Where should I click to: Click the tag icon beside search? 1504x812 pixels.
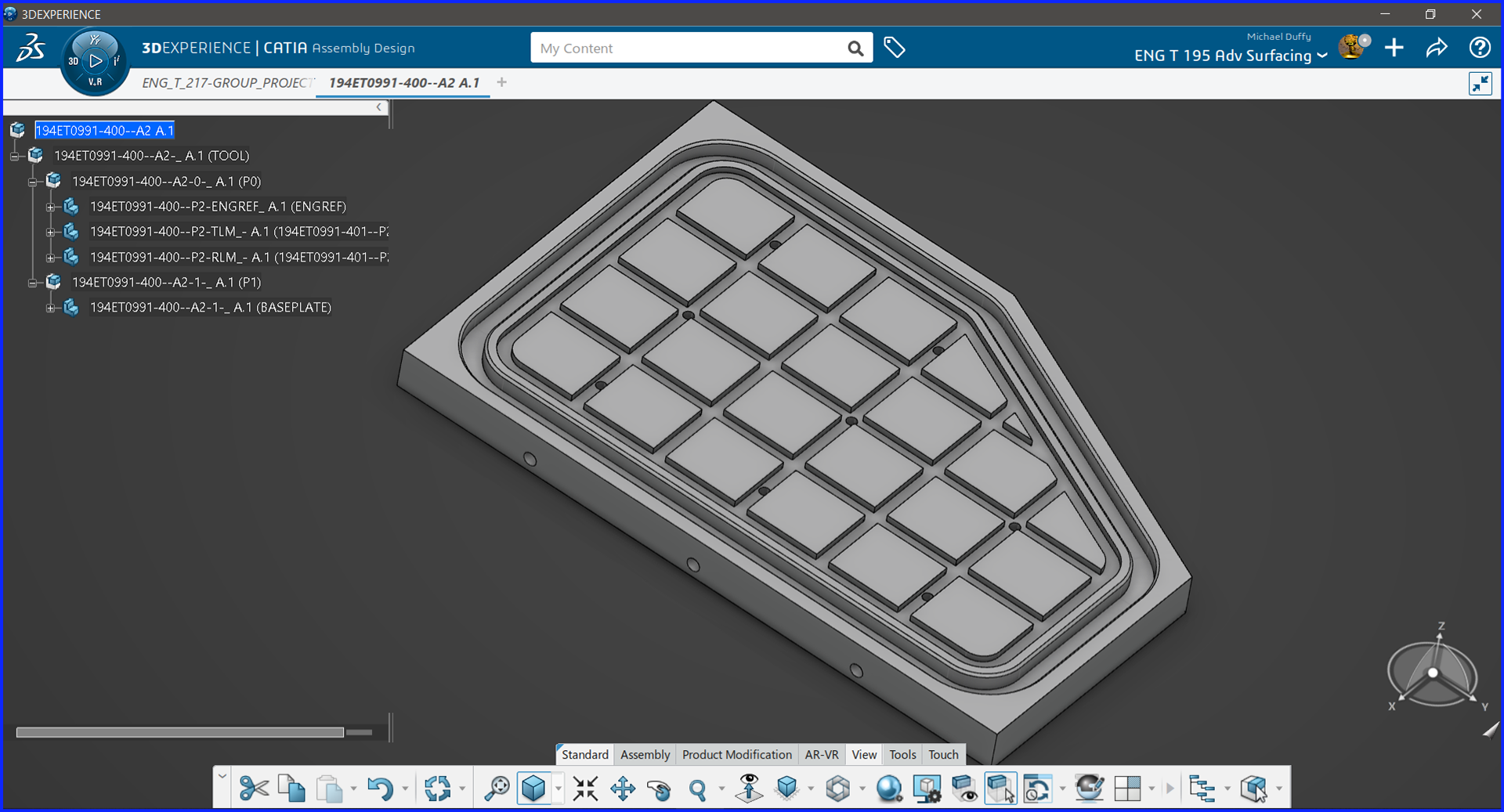click(x=895, y=48)
